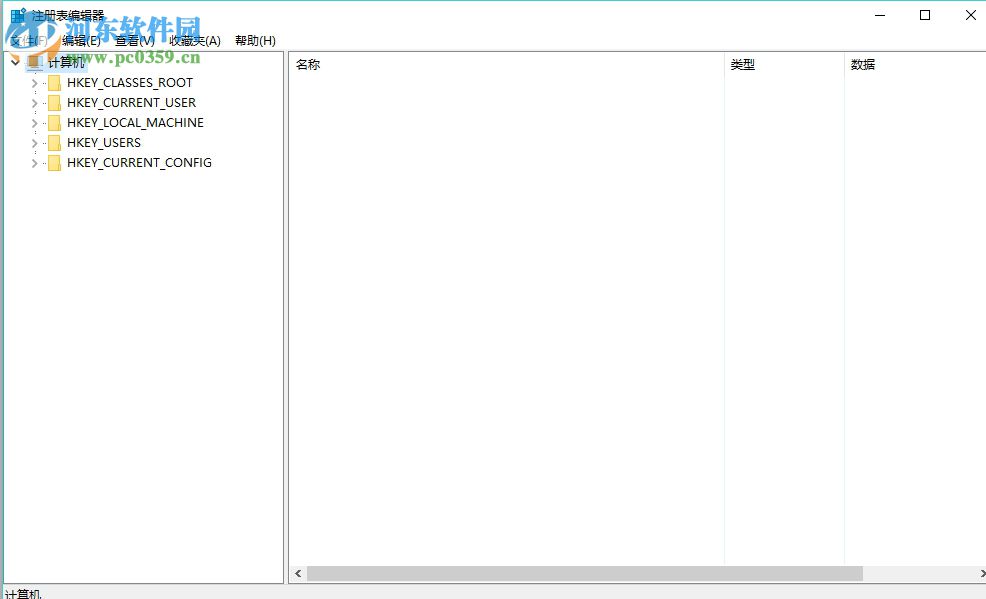Select the HKEY_USERS folder icon
The width and height of the screenshot is (986, 599).
[54, 143]
